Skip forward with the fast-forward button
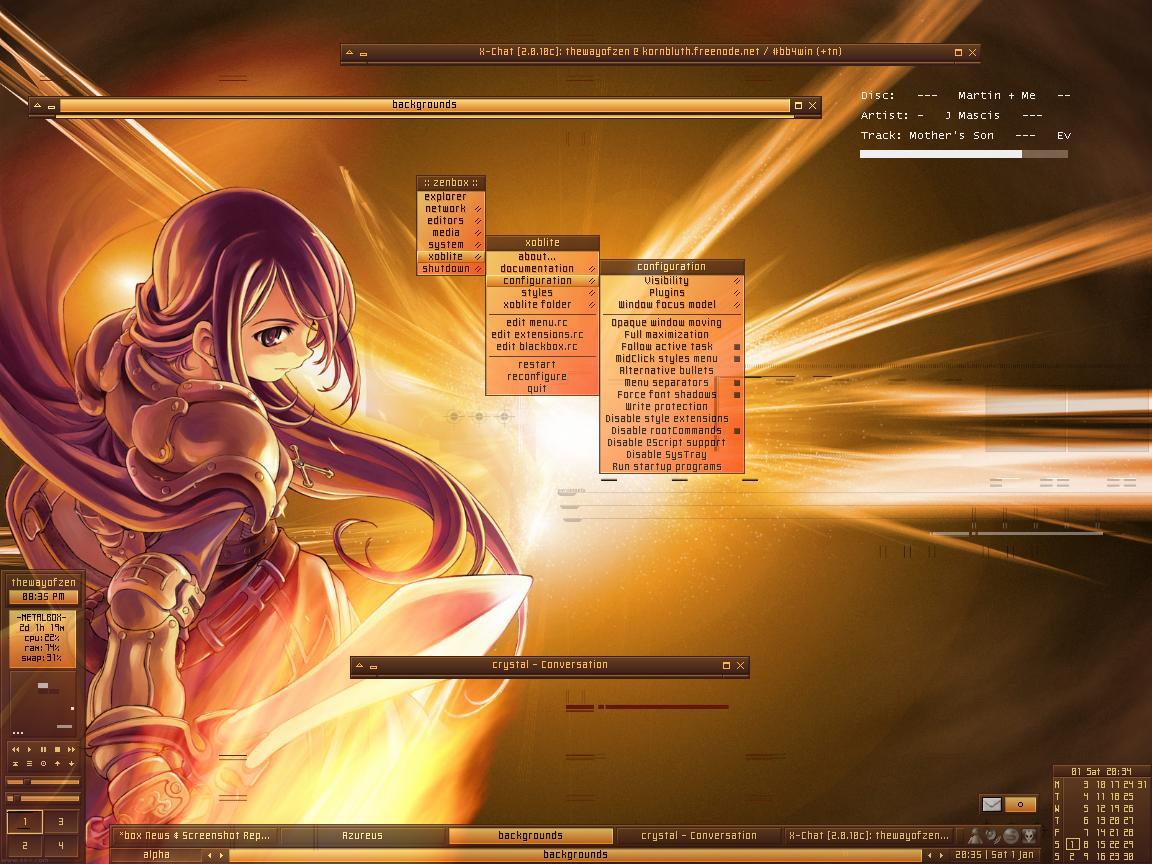Viewport: 1152px width, 864px height. (x=71, y=749)
